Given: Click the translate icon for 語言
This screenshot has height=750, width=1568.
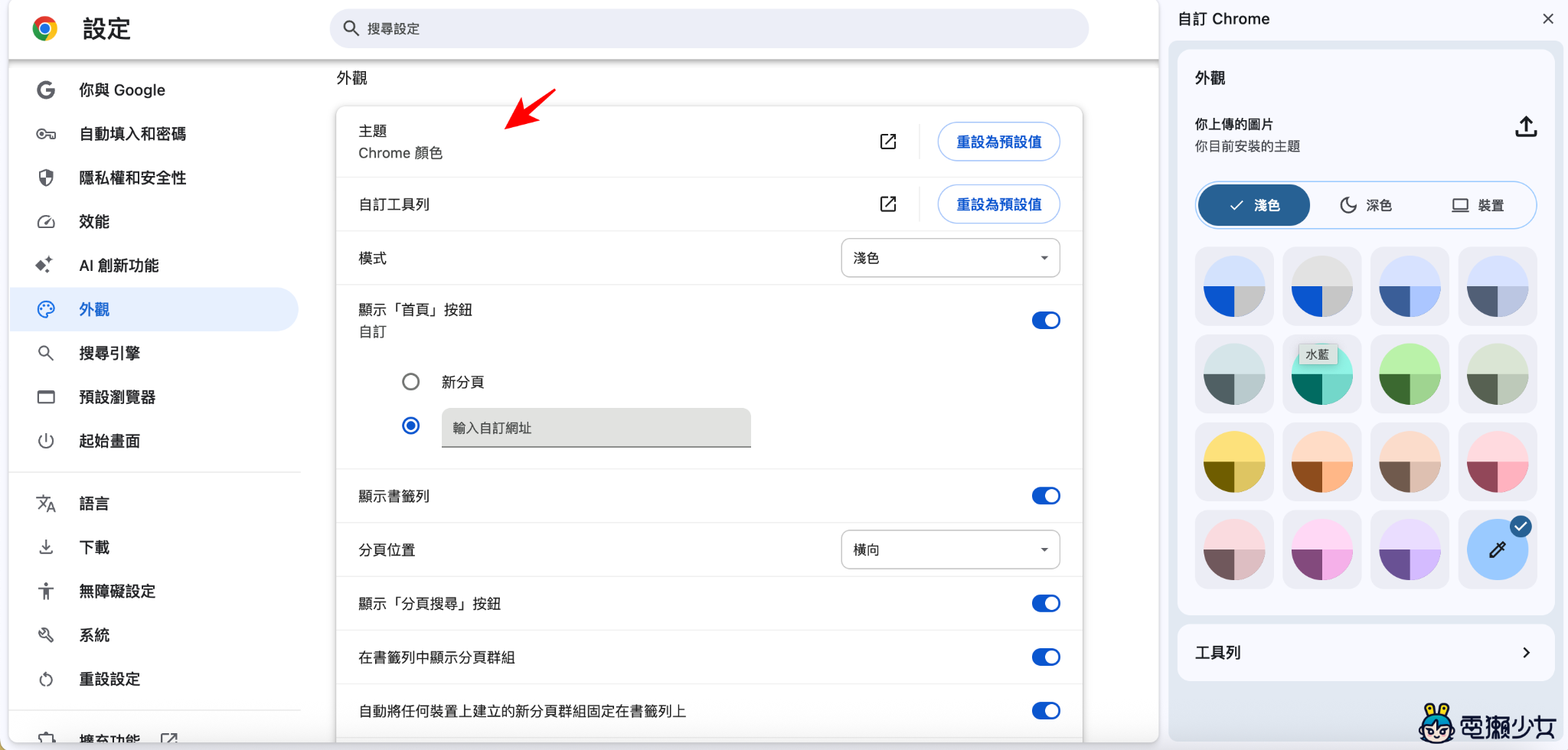Looking at the screenshot, I should pyautogui.click(x=46, y=504).
